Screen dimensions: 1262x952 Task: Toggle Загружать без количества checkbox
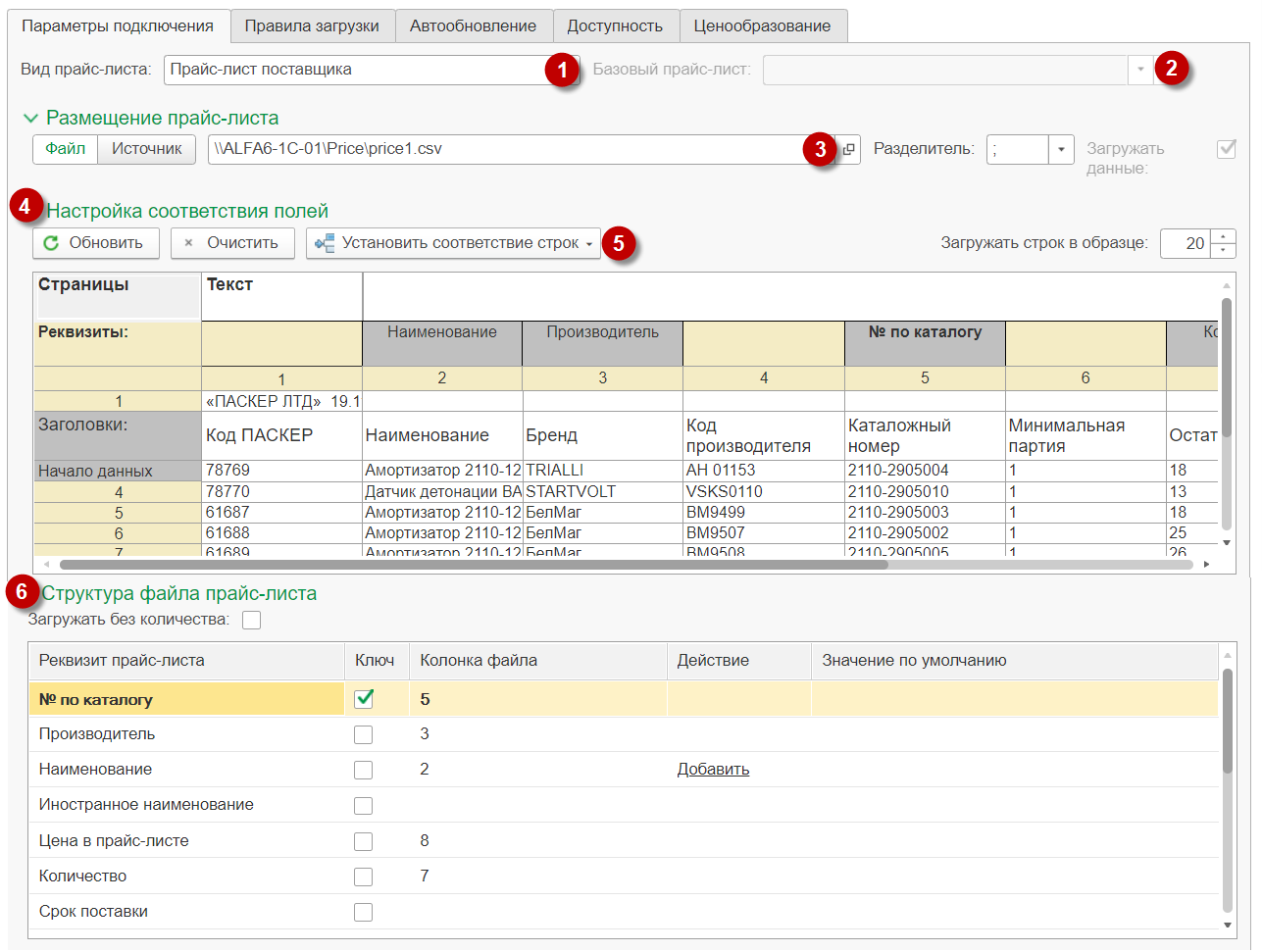tap(252, 620)
